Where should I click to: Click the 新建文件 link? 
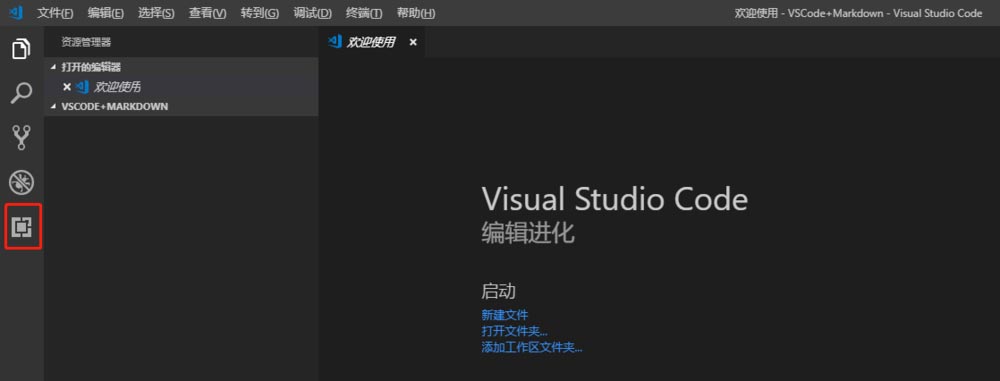504,315
